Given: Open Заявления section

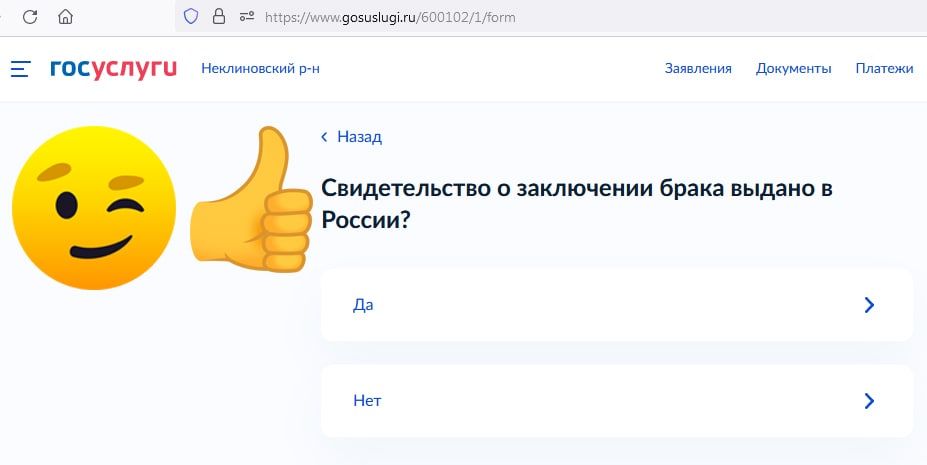Looking at the screenshot, I should pos(698,69).
